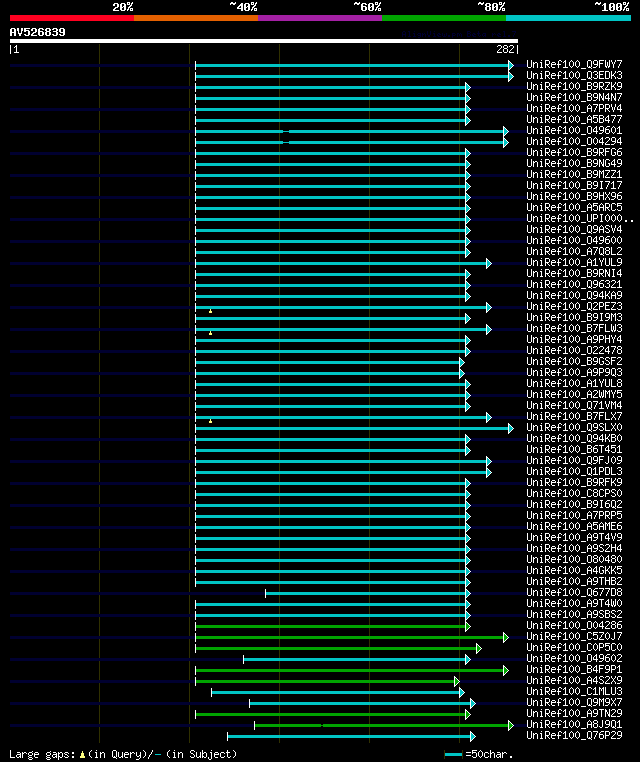Click the arrowhead ending the UniRef100_Q2PEZ3 alignment
The image size is (640, 762).
[x=489, y=307]
